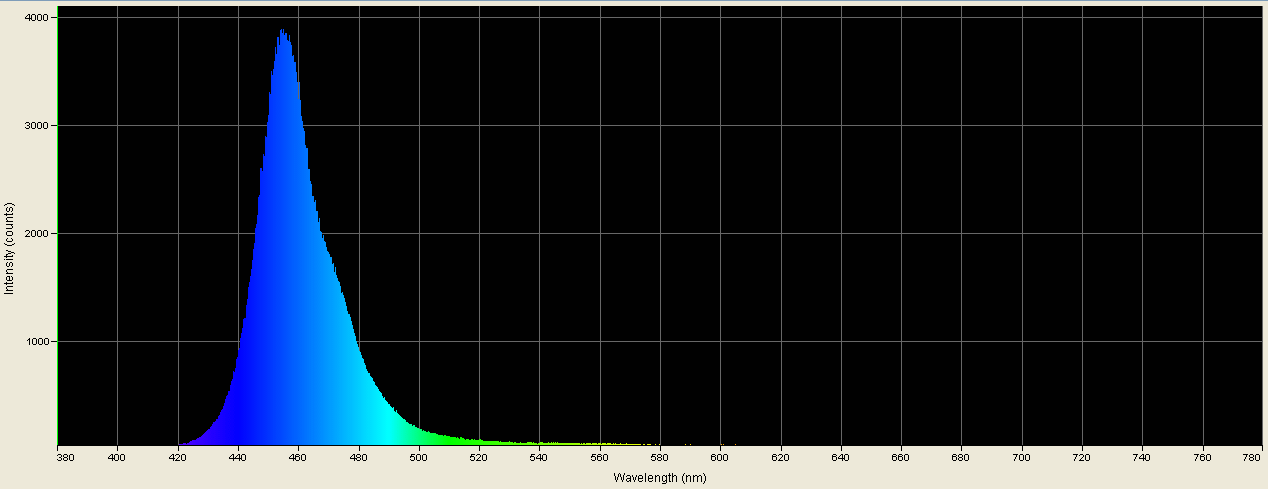Click the 560 wavelength axis tick label

click(x=600, y=458)
